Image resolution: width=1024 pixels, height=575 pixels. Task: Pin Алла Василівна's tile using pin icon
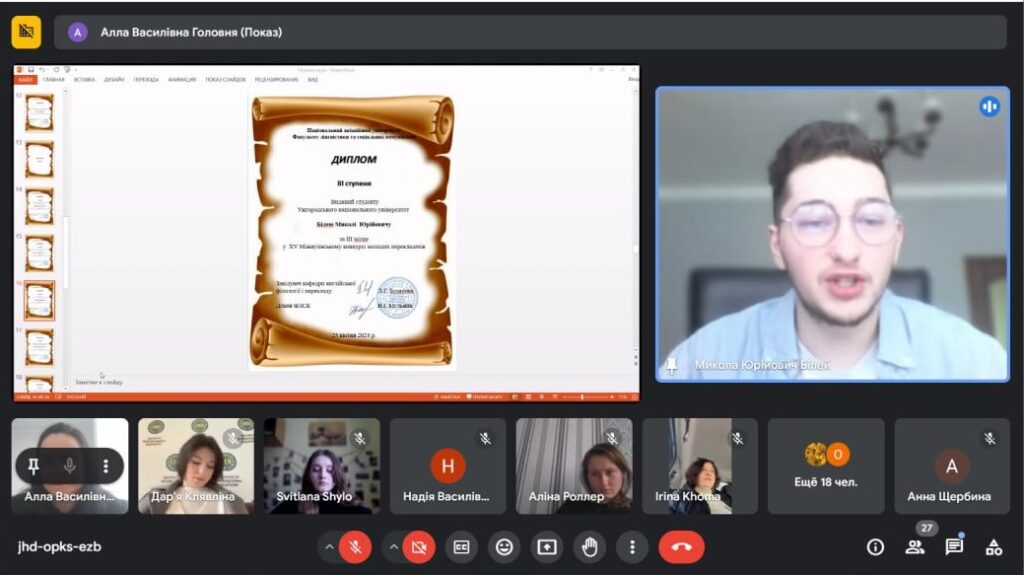(34, 466)
